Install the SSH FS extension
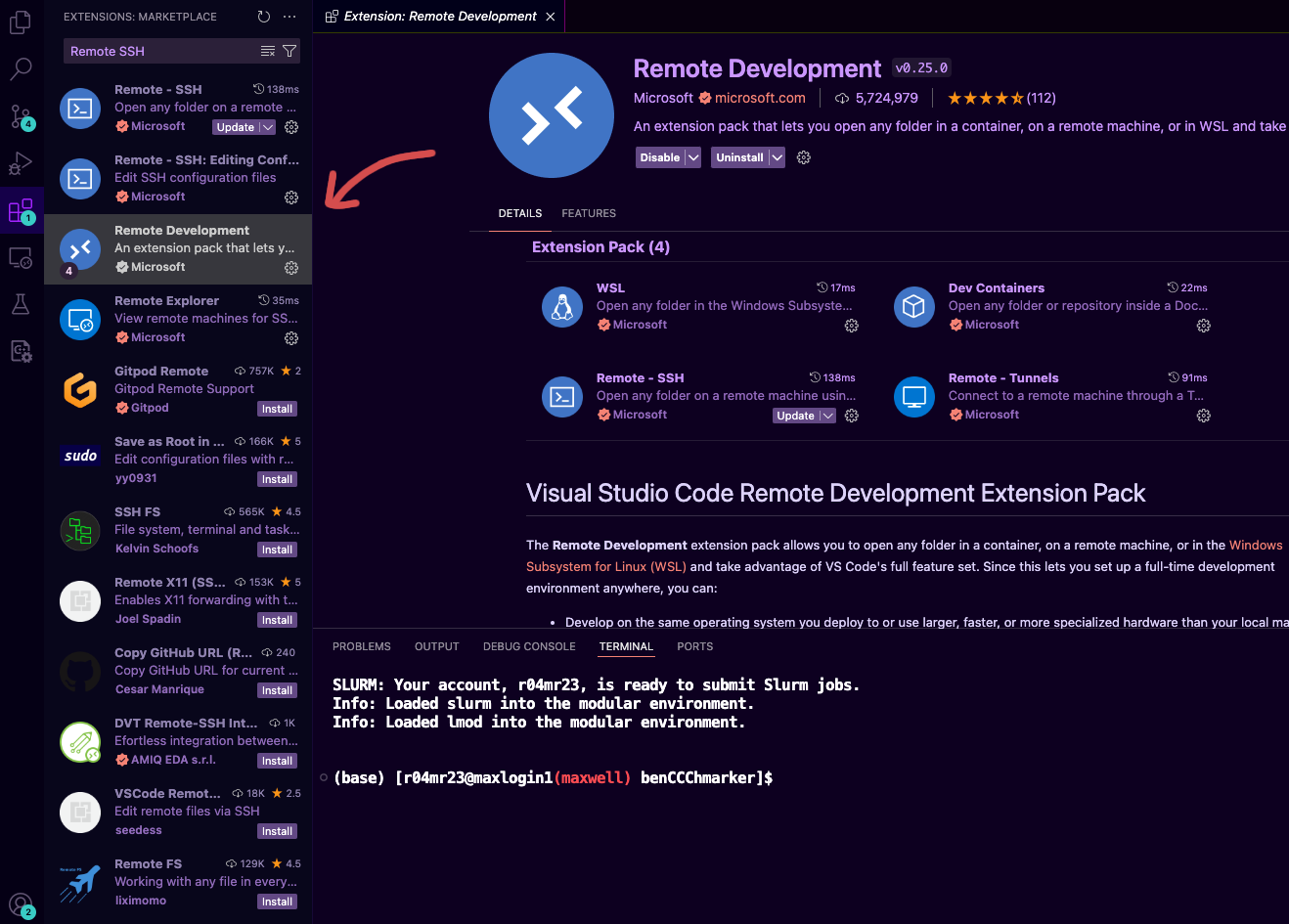This screenshot has width=1289, height=924. tap(277, 550)
